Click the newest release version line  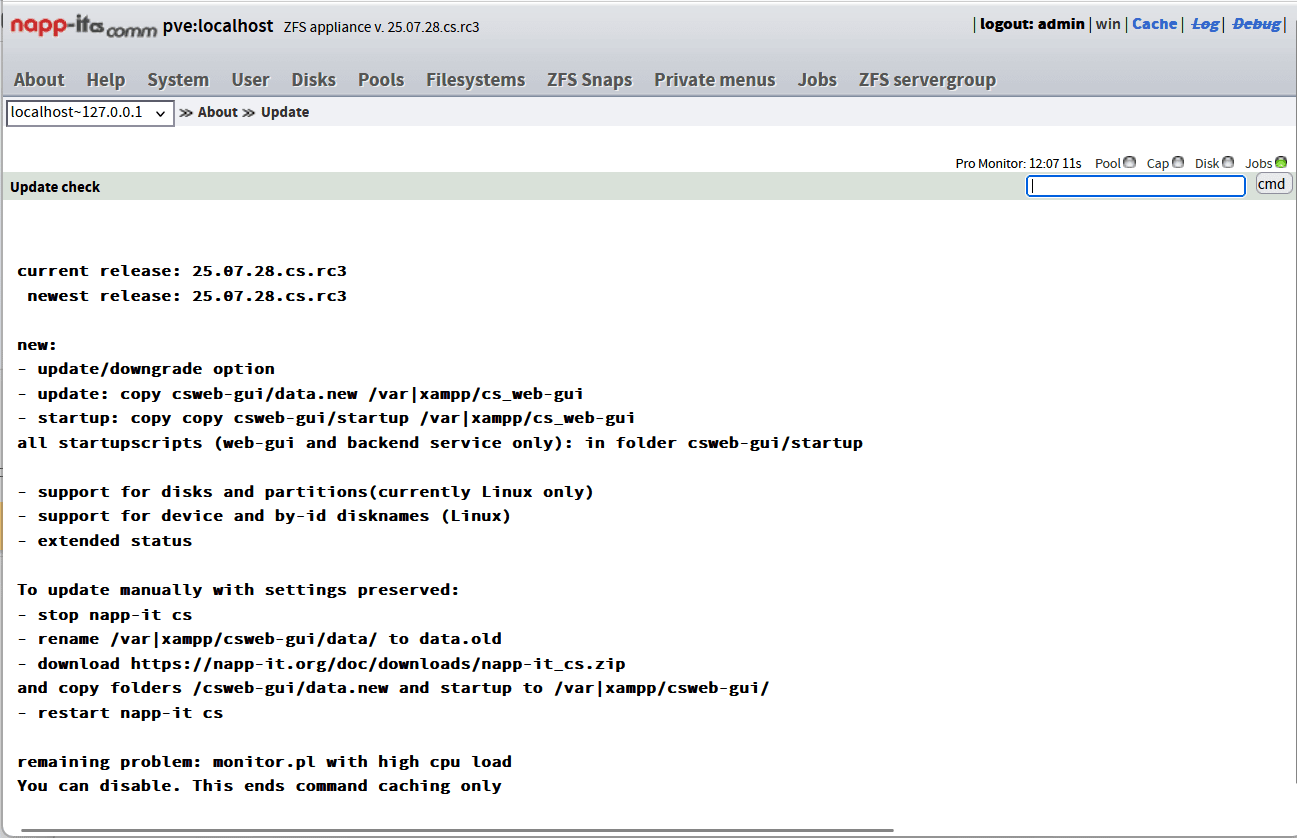tap(187, 296)
